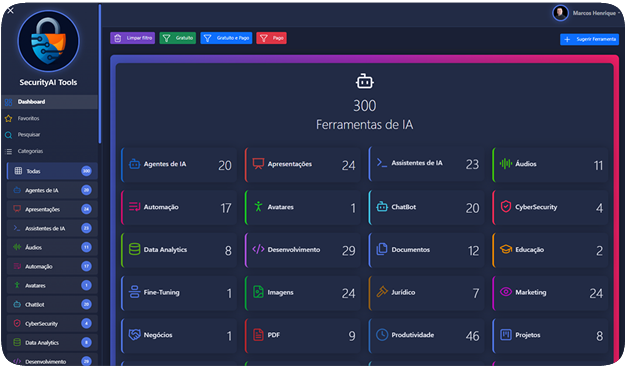Click the Sugerir Ferramenta button
628x369 pixels.
(590, 39)
